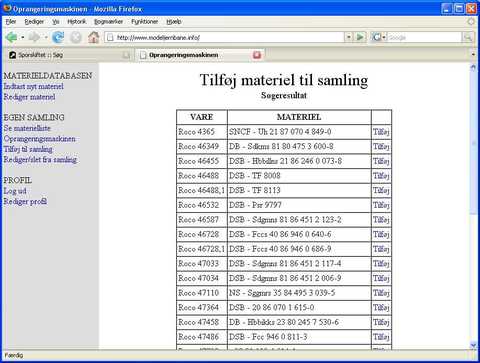
Task: Close the Oprangeringsmaskinen tab with the red icon
Action: [257, 55]
